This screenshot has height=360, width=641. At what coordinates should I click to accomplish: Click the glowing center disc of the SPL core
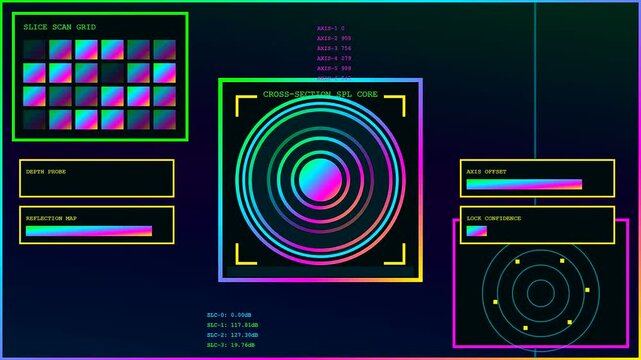tap(320, 180)
